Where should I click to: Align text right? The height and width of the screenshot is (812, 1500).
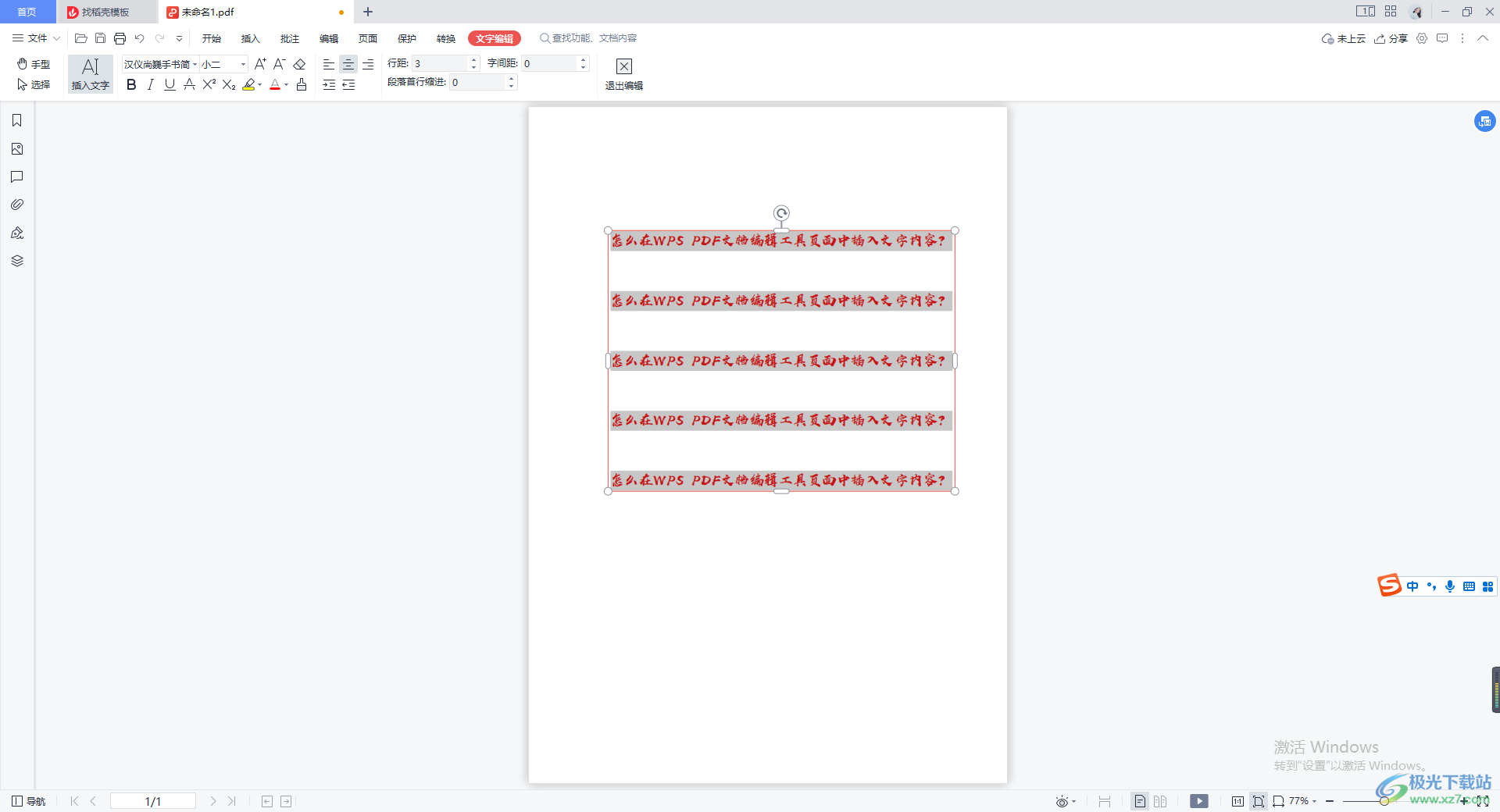pos(368,64)
